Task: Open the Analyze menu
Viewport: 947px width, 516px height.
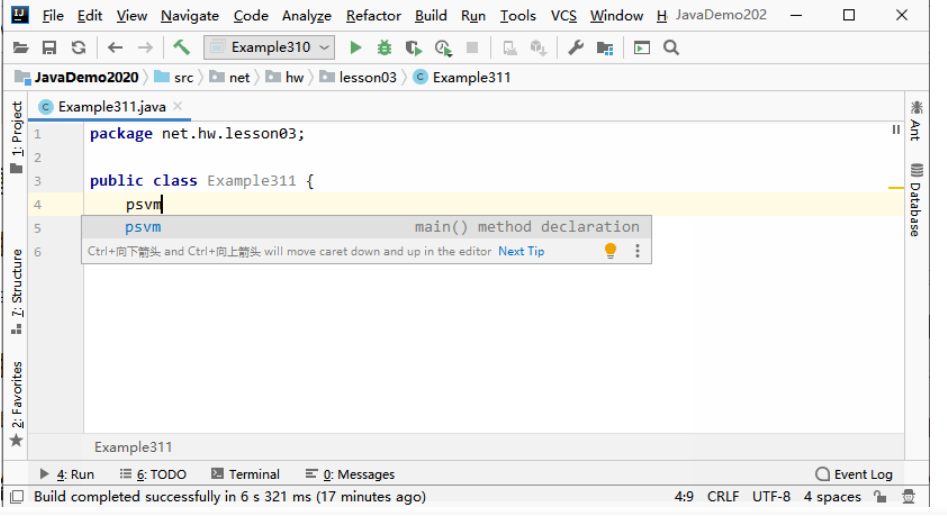Action: tap(307, 16)
